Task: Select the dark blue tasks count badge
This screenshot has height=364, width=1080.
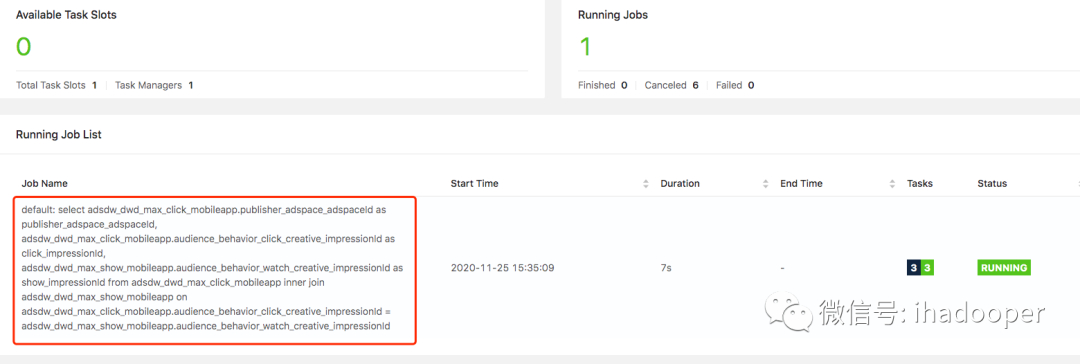Action: tap(913, 268)
